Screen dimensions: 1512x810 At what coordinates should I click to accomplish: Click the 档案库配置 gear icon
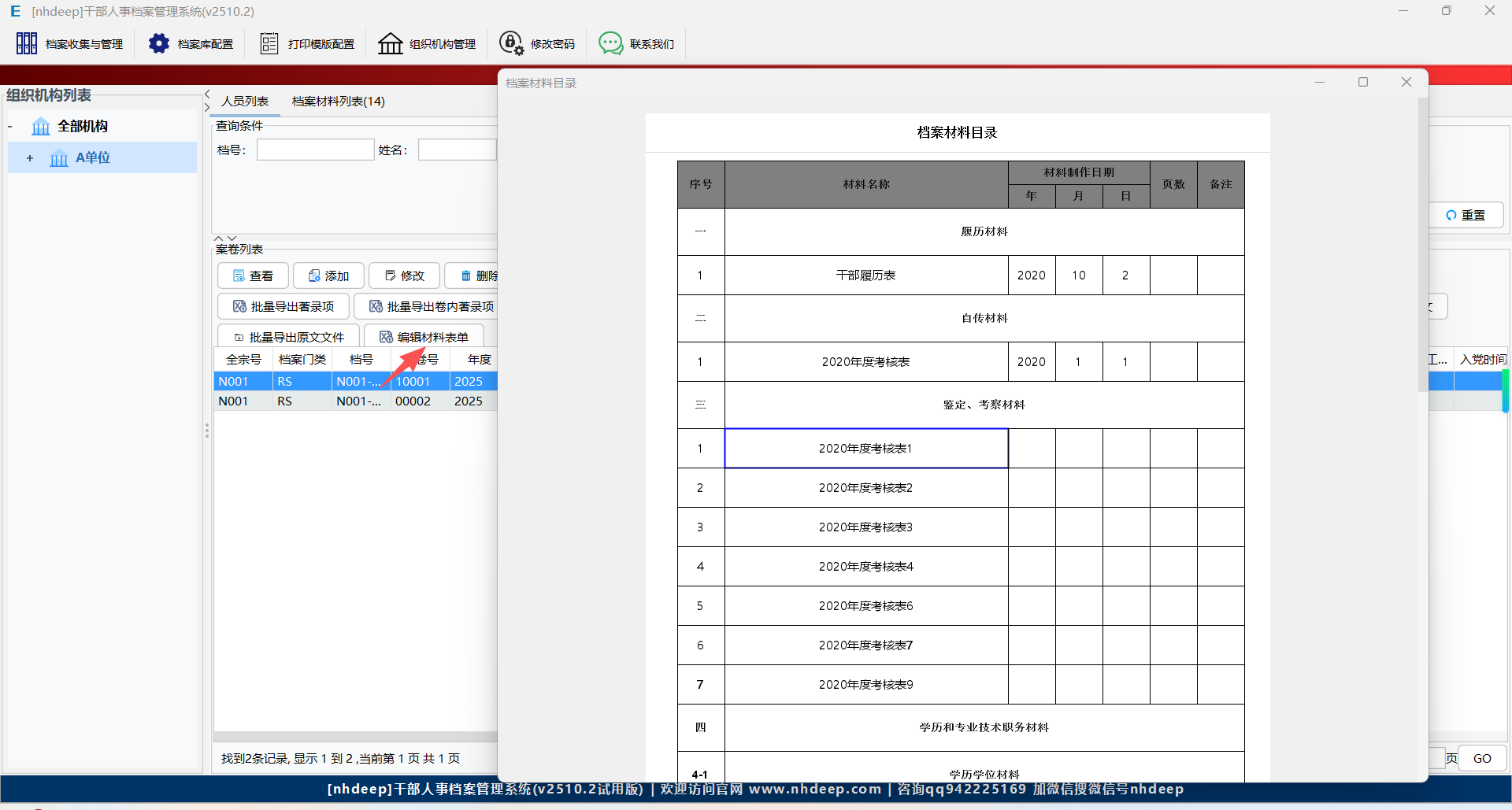pyautogui.click(x=159, y=43)
